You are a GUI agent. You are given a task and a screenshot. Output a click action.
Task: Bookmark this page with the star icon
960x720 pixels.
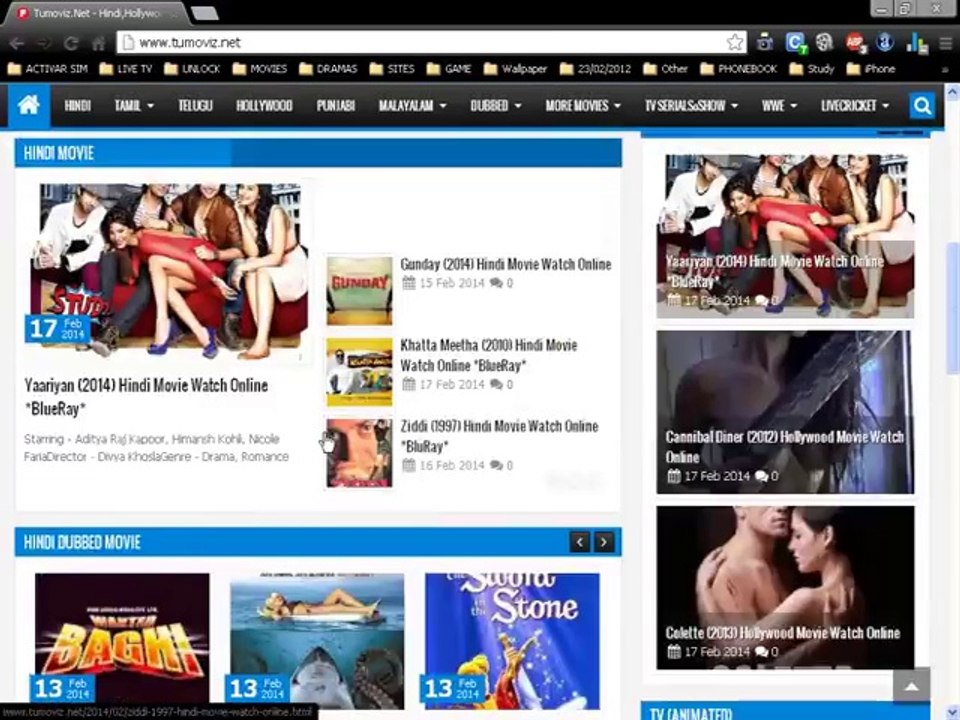[735, 42]
